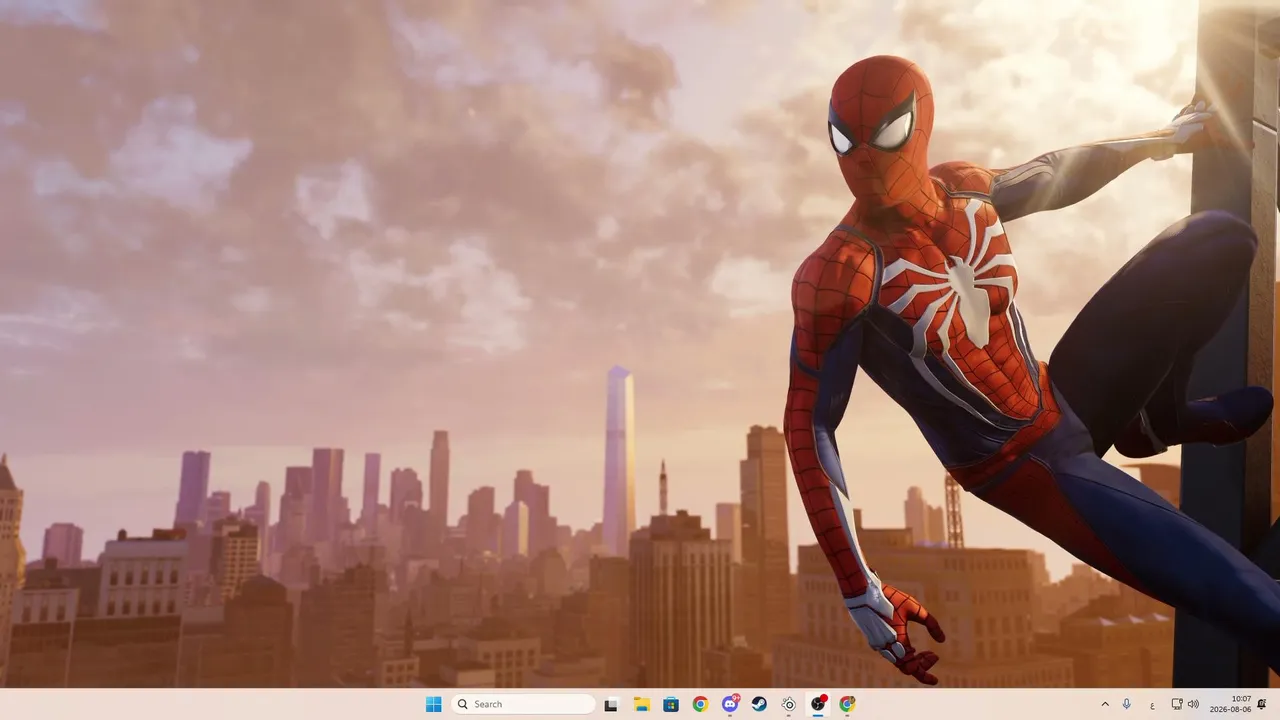
Task: Open the Chrome icon with profile badge
Action: (848, 704)
